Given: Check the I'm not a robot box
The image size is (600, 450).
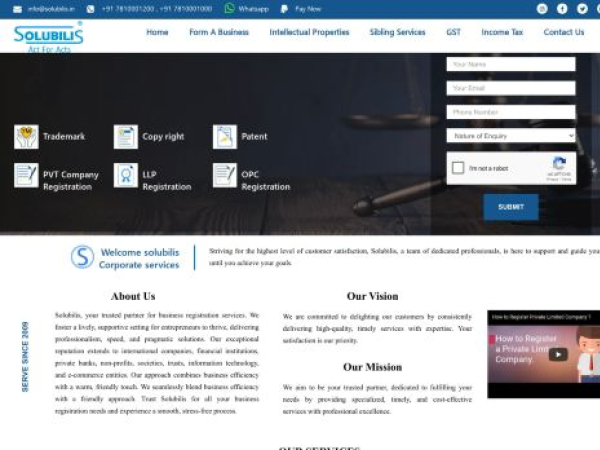Looking at the screenshot, I should coord(458,168).
